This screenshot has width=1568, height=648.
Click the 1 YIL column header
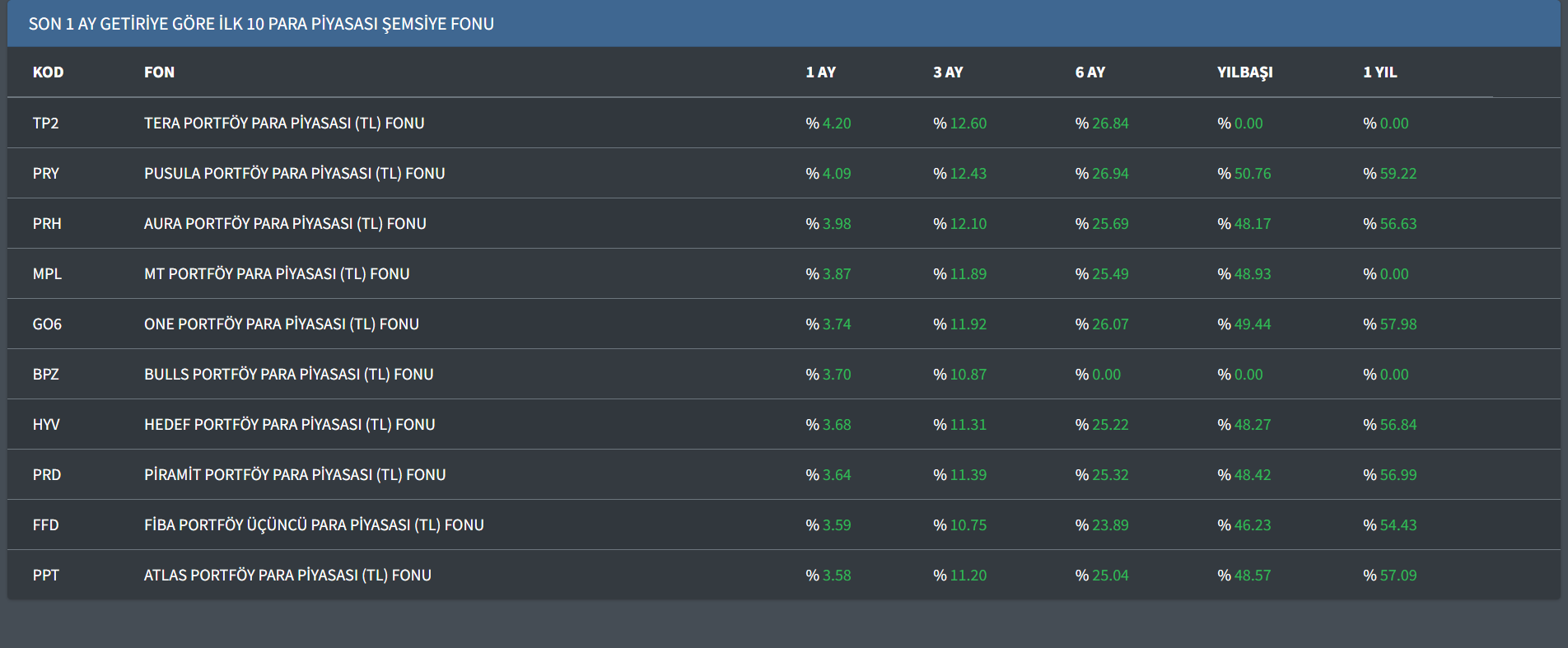click(1379, 72)
